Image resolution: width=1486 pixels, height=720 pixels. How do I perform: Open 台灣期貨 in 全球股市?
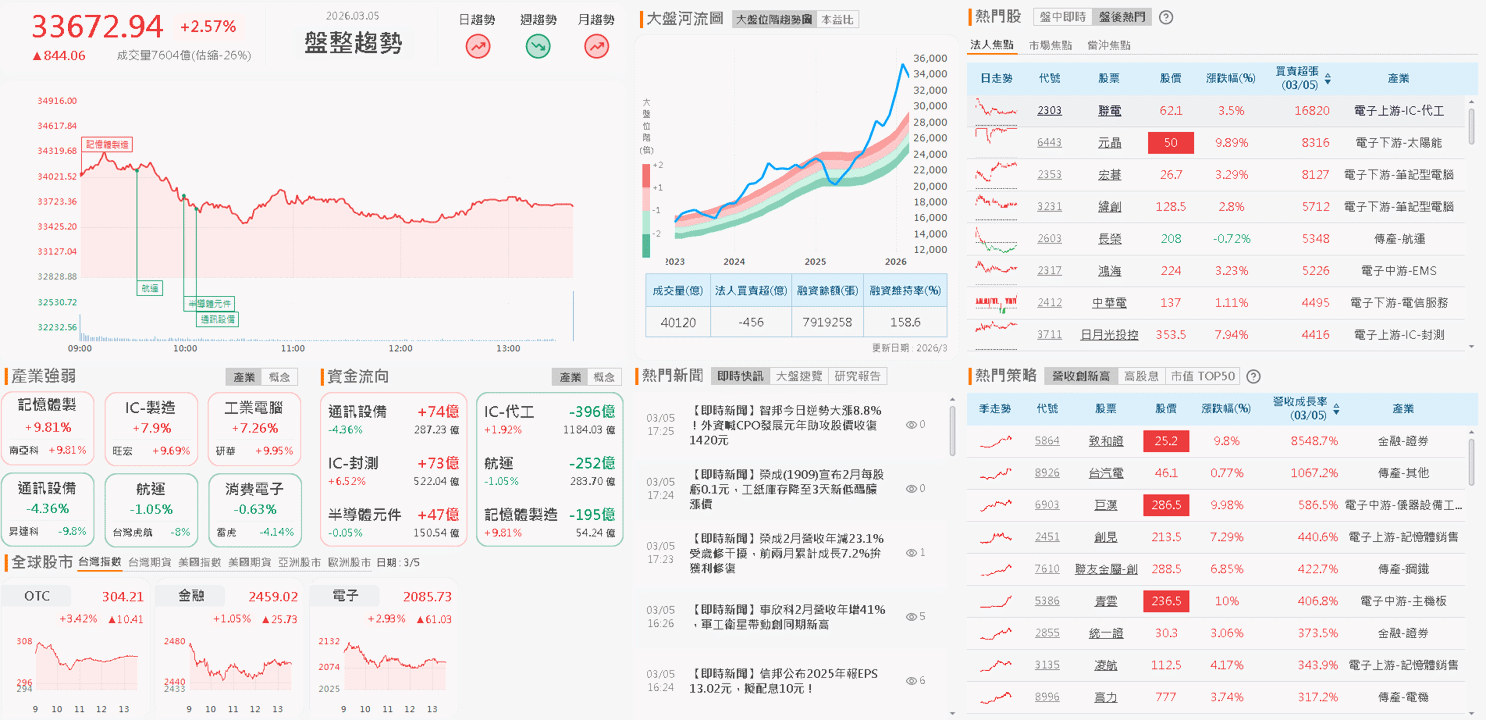pyautogui.click(x=149, y=562)
